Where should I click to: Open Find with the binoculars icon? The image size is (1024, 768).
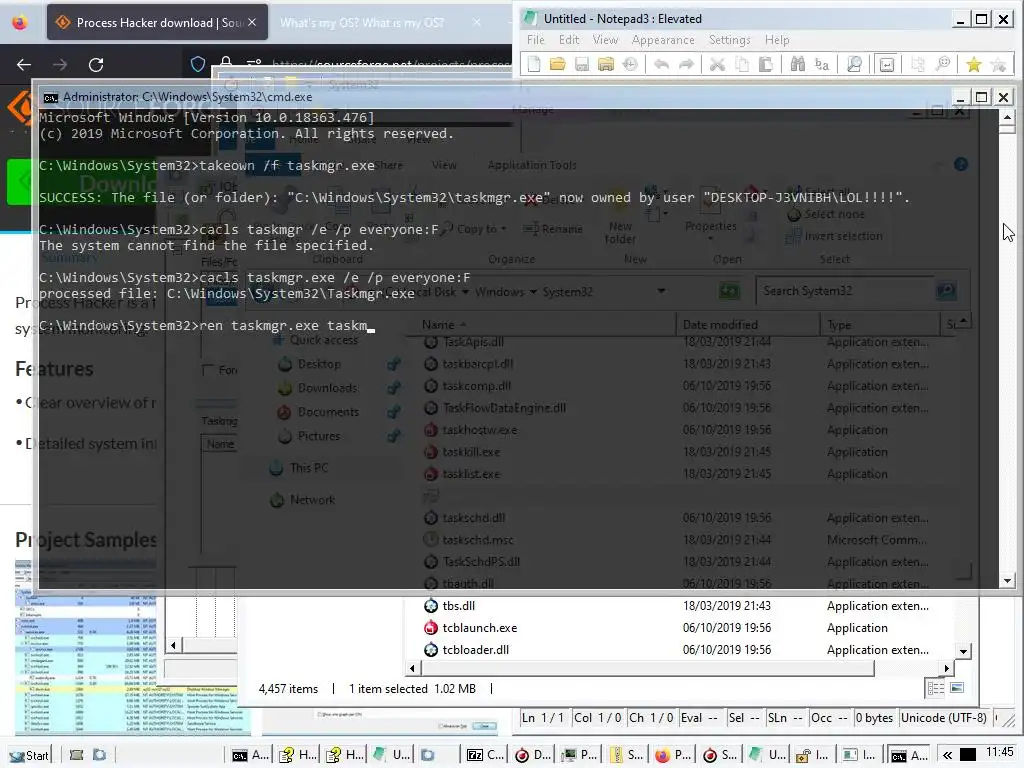[x=797, y=64]
